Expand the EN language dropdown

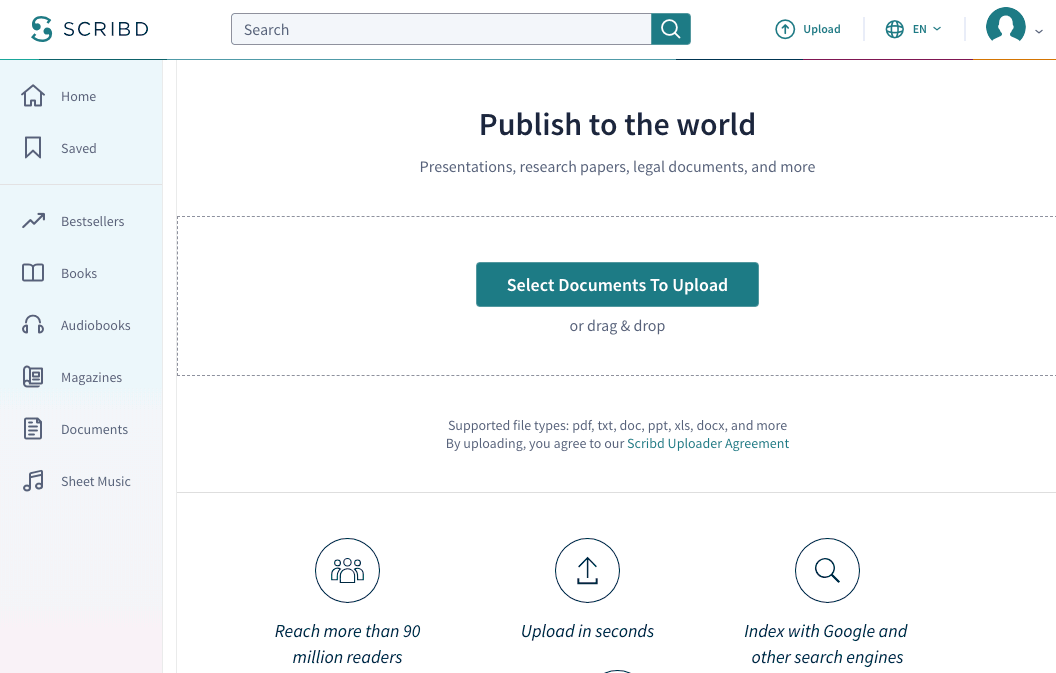tap(927, 29)
